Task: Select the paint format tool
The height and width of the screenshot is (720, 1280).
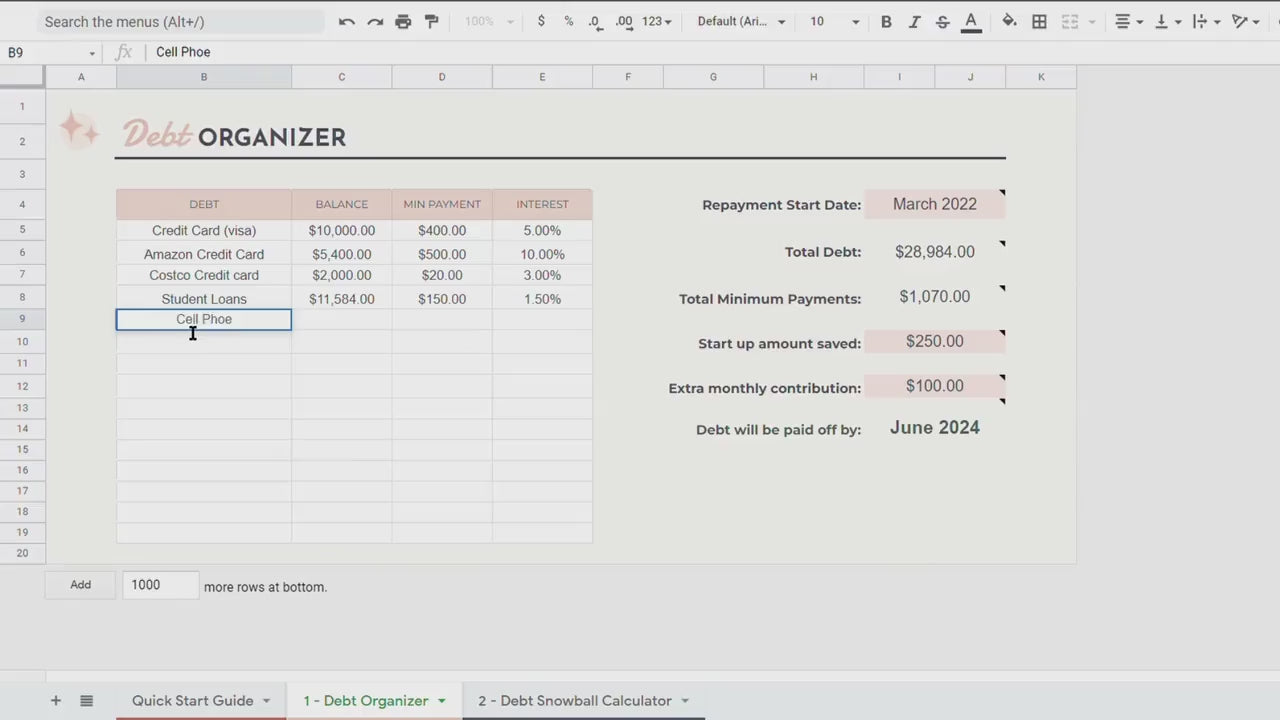Action: point(432,22)
